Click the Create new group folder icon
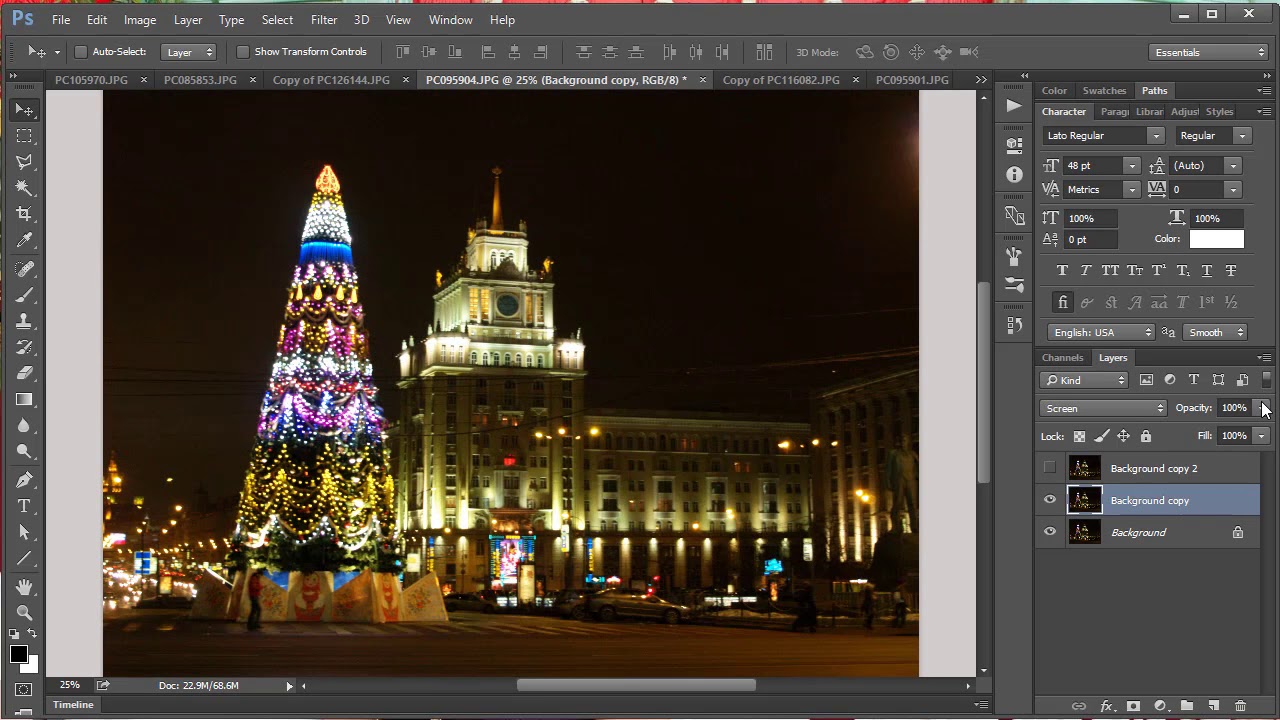 [1187, 706]
